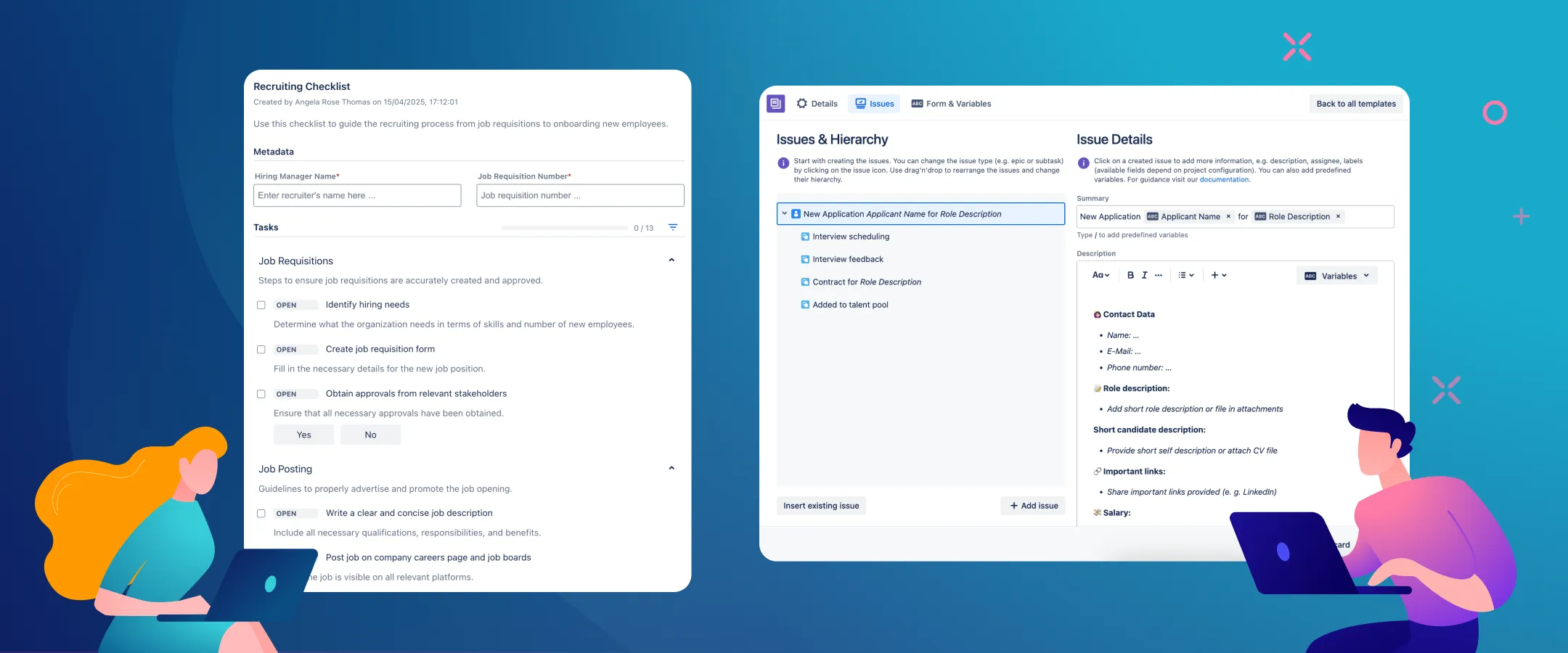Collapse the New Application issue tree

[x=784, y=213]
